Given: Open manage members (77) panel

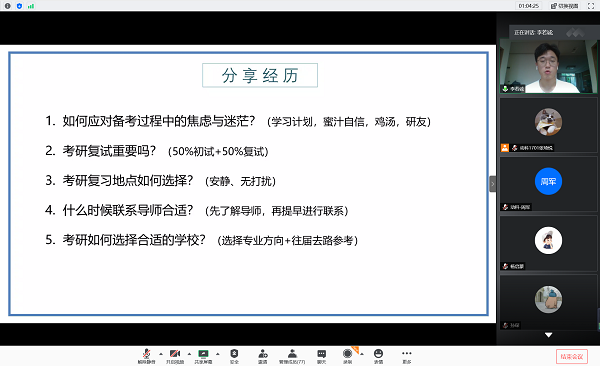Looking at the screenshot, I should click(x=292, y=356).
